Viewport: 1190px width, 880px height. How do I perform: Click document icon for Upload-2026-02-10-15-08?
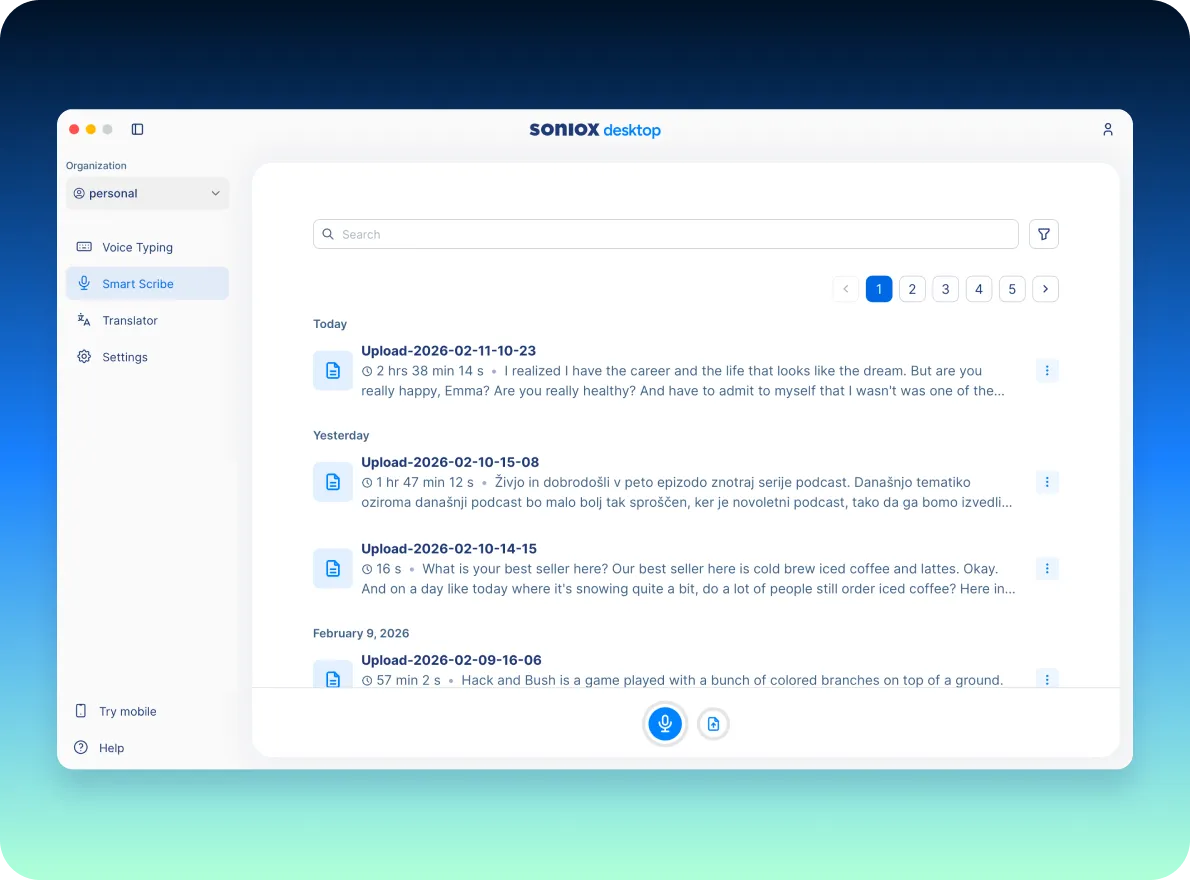[332, 482]
